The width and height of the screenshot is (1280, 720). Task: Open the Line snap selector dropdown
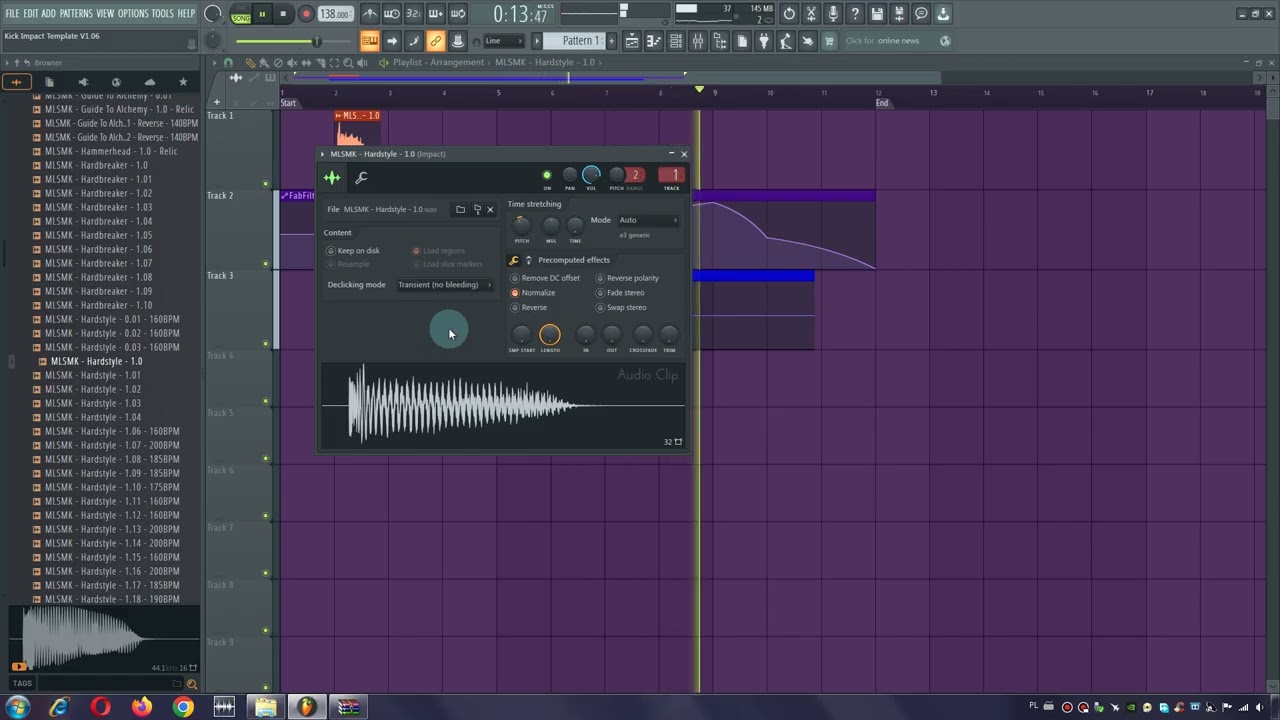(504, 41)
